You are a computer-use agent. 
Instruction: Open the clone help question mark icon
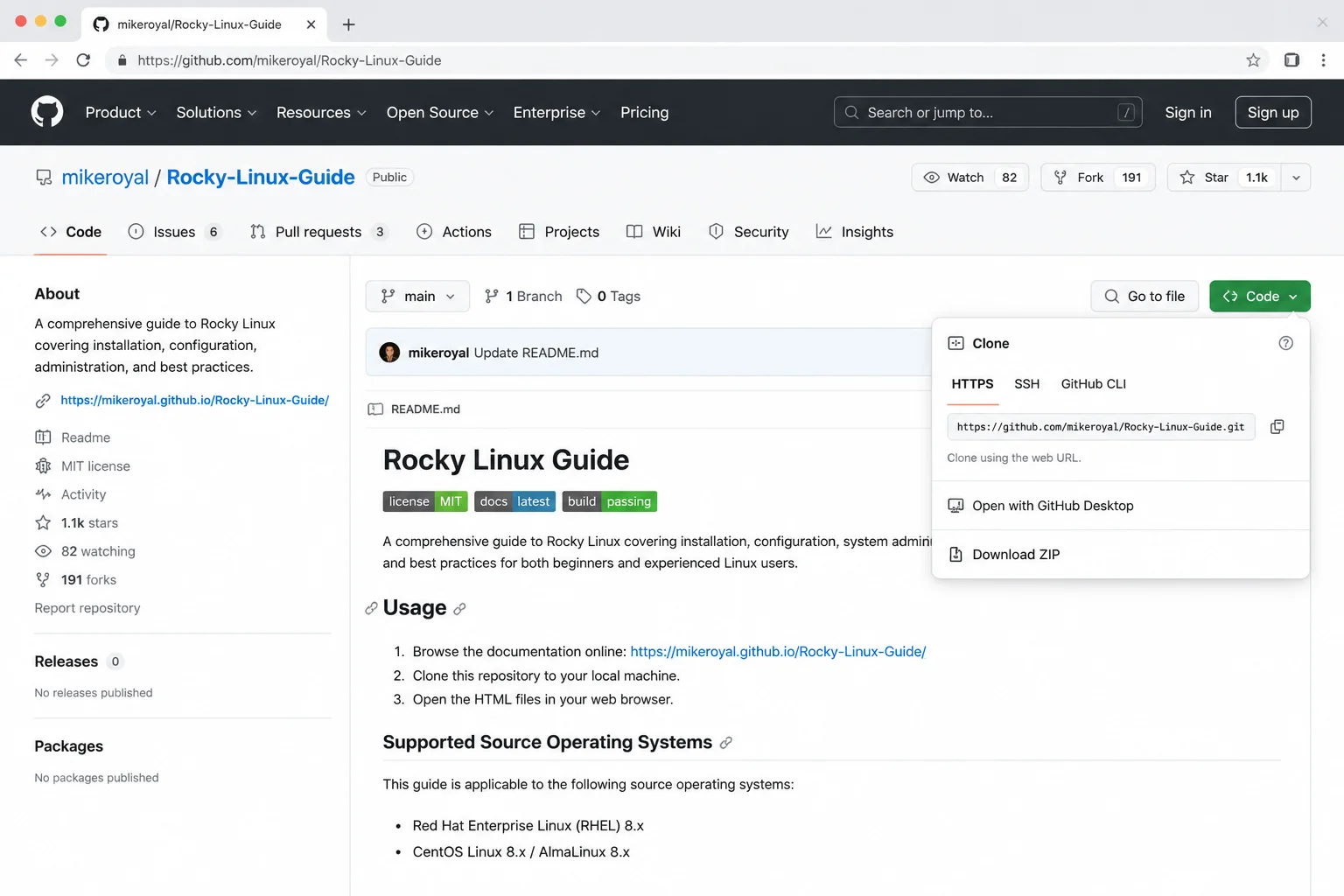pos(1285,343)
